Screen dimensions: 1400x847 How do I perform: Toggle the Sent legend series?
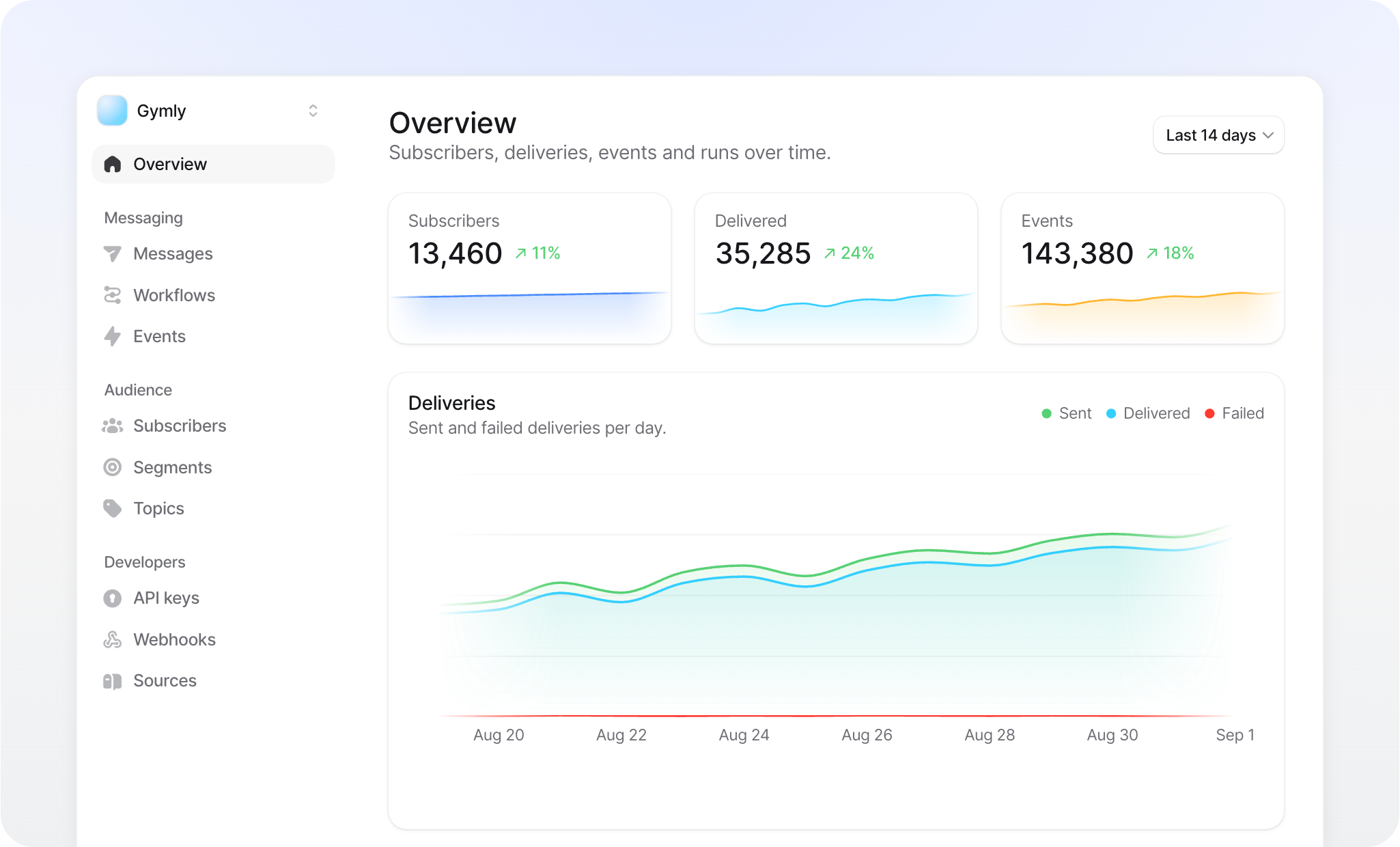pyautogui.click(x=1066, y=413)
